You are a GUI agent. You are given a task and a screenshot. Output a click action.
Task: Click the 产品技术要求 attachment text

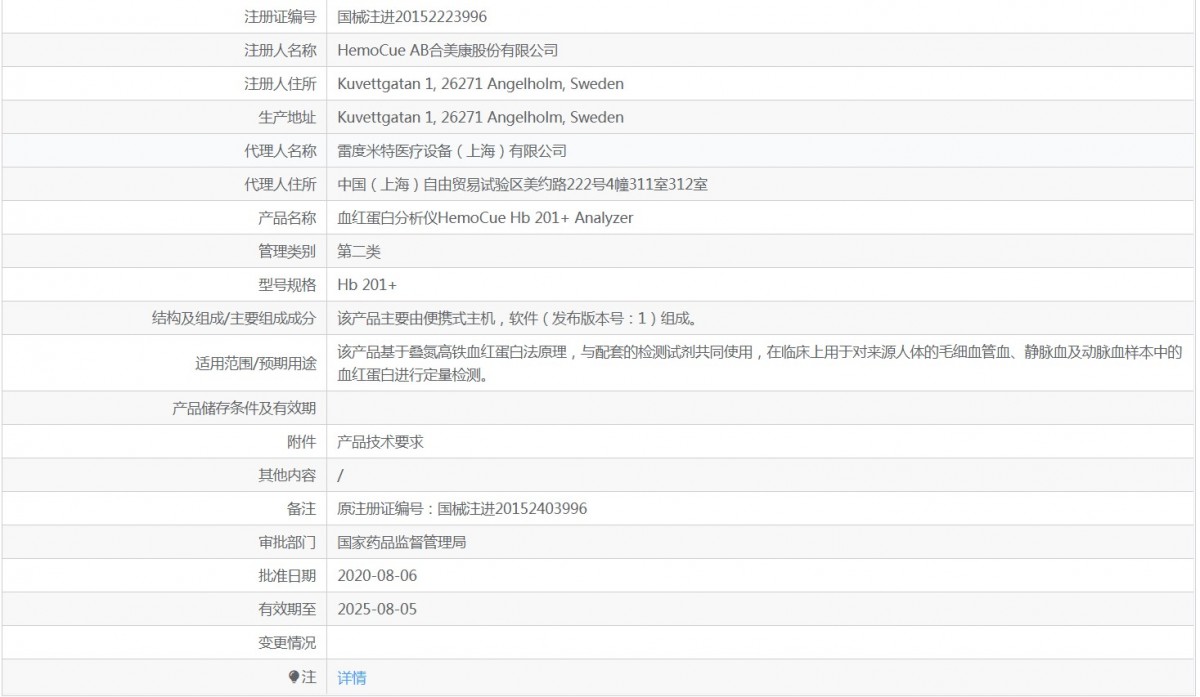point(381,441)
